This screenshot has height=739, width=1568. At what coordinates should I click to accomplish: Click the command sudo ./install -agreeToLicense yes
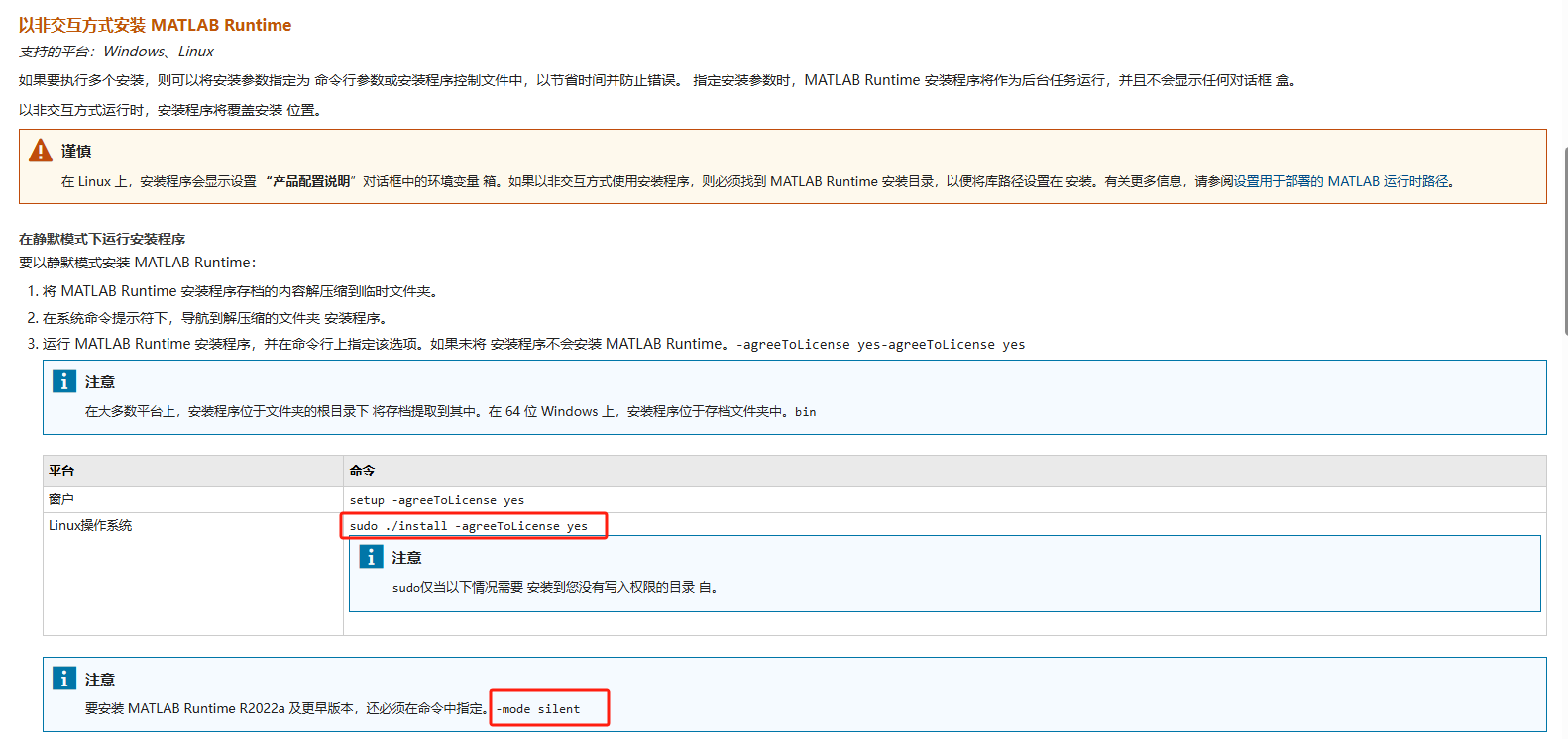pos(469,526)
